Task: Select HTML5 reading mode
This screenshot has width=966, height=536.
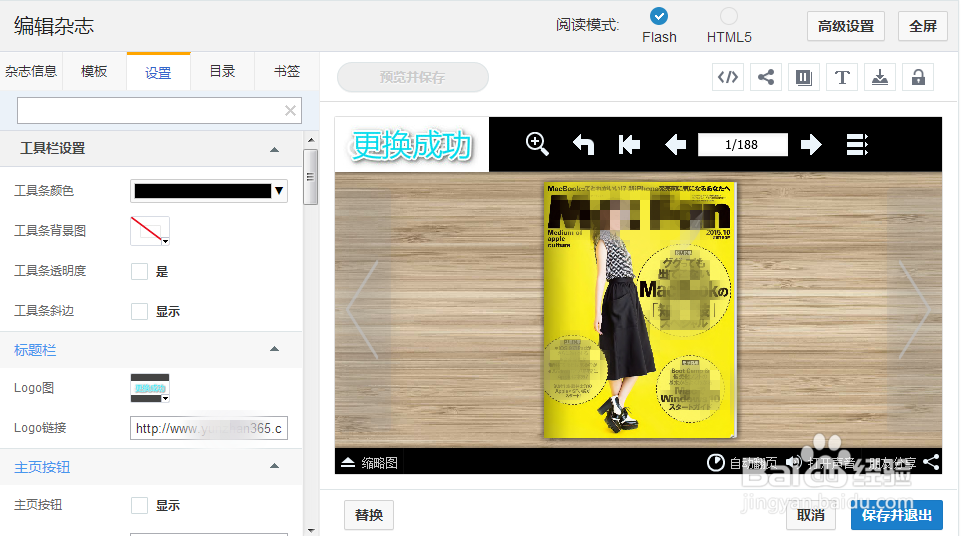Action: point(729,16)
